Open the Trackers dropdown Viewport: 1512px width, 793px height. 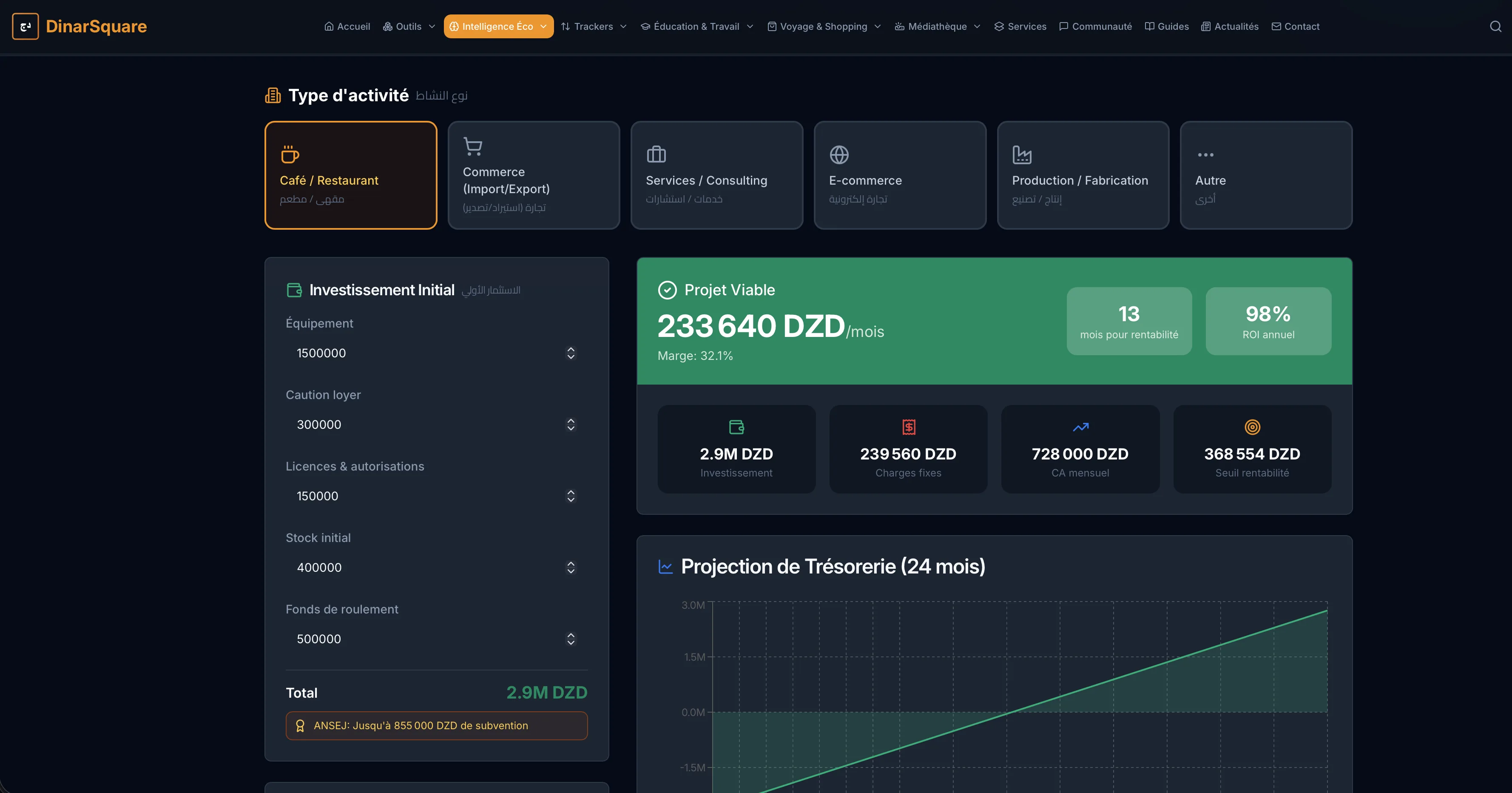coord(594,26)
